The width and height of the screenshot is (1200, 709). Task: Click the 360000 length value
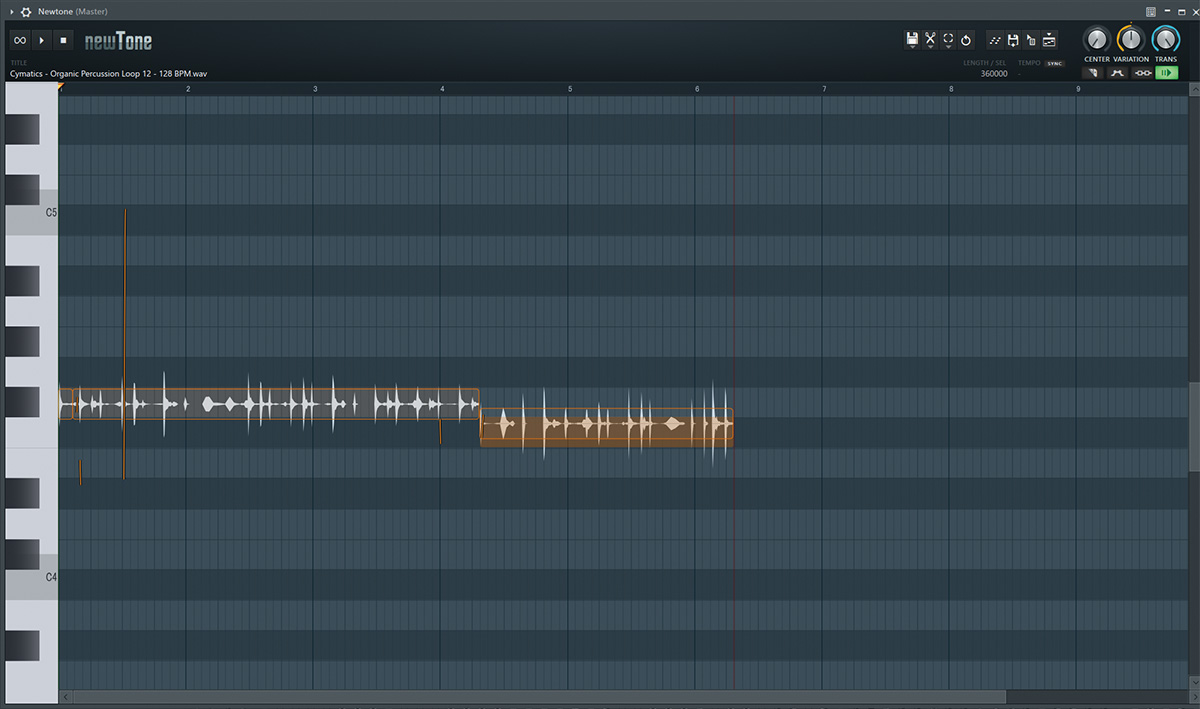coord(993,74)
